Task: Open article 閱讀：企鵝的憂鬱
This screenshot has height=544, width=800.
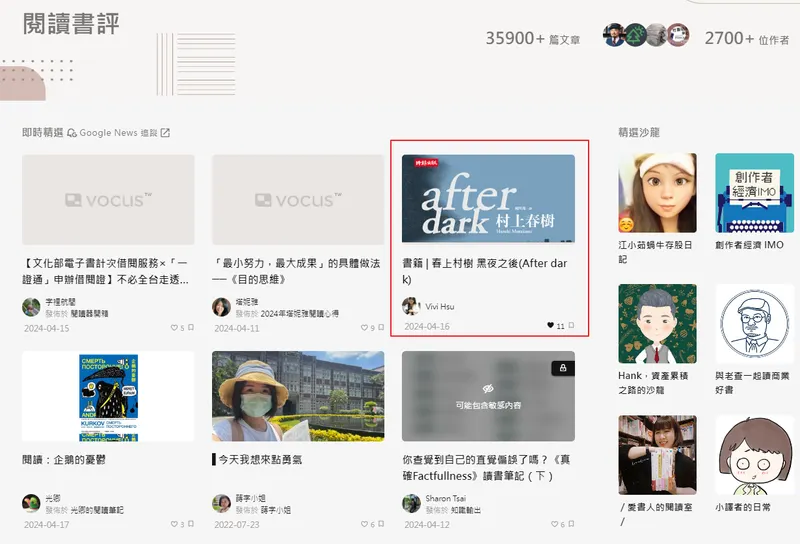Action: coord(64,459)
